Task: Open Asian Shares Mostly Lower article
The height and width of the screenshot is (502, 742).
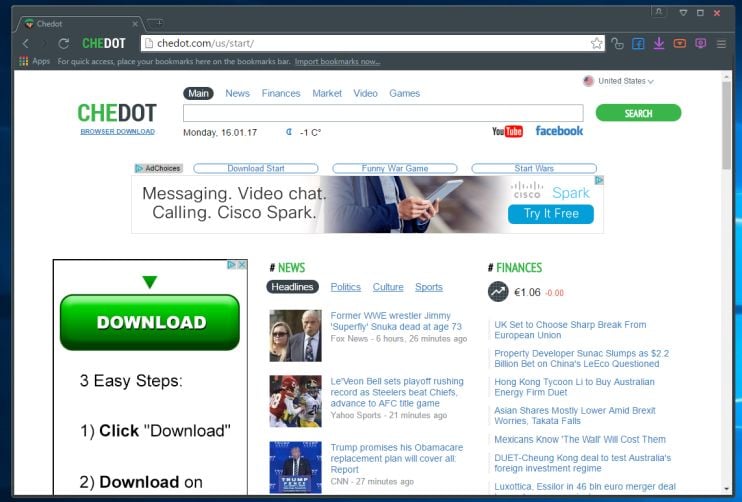Action: pos(575,415)
